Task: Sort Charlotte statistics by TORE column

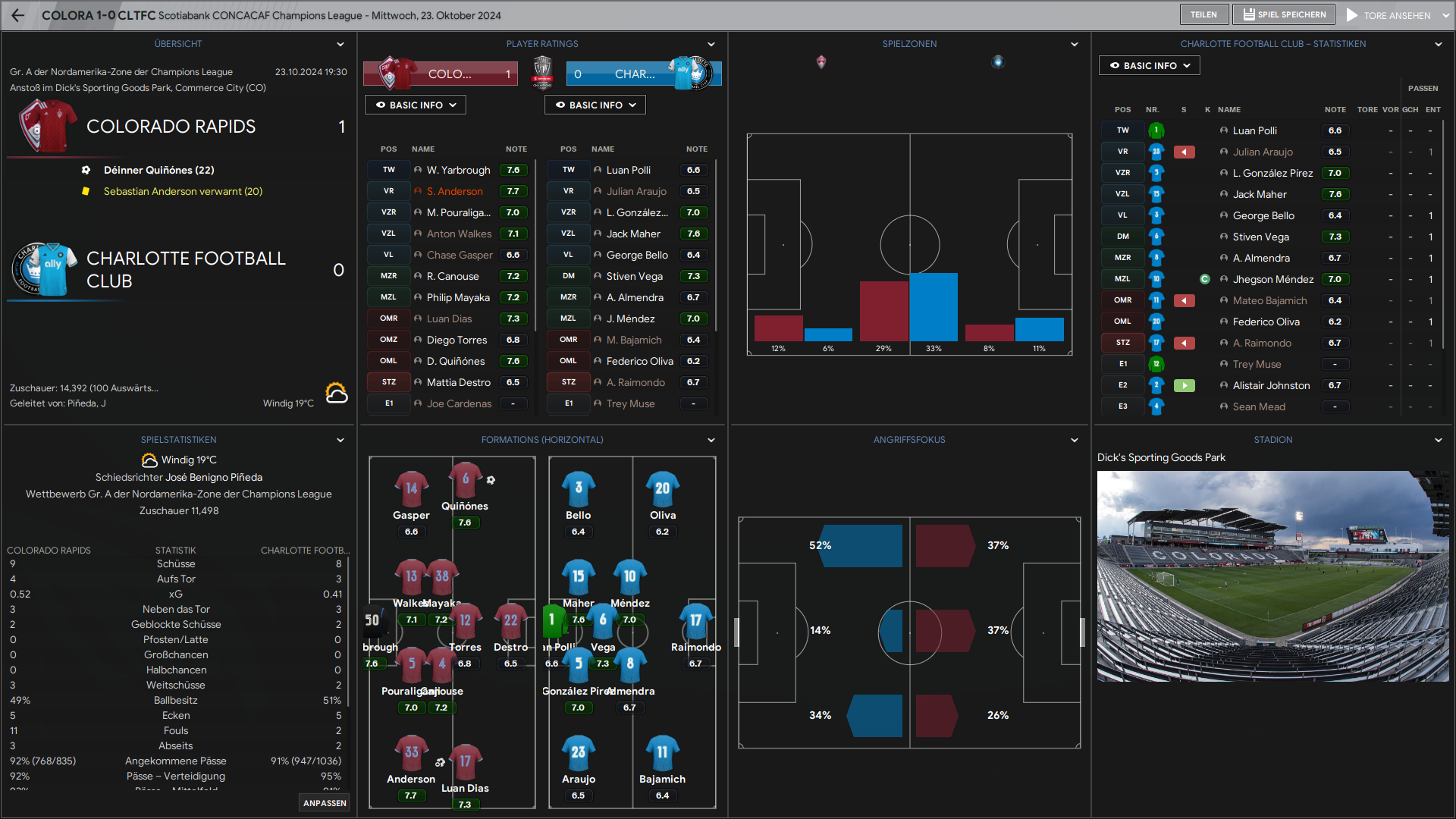Action: (1367, 110)
